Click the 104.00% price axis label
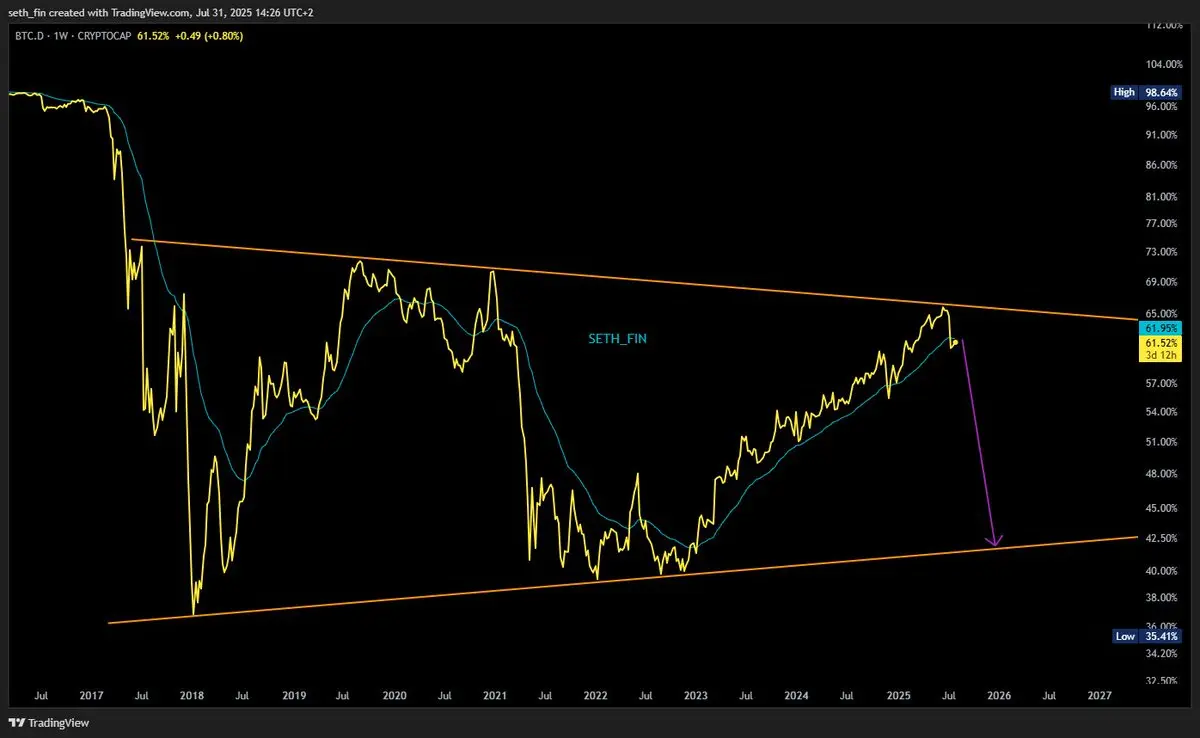Image resolution: width=1200 pixels, height=738 pixels. pos(1163,65)
